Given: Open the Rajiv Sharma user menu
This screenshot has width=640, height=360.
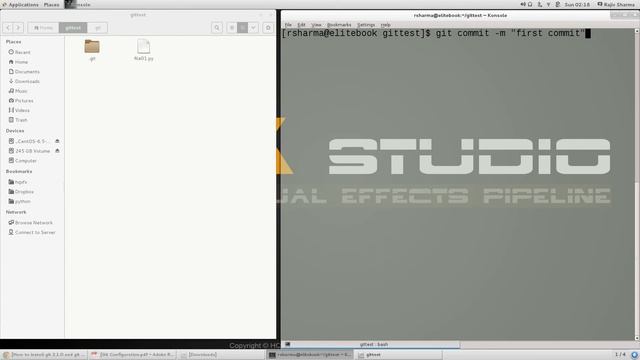Looking at the screenshot, I should point(616,4).
